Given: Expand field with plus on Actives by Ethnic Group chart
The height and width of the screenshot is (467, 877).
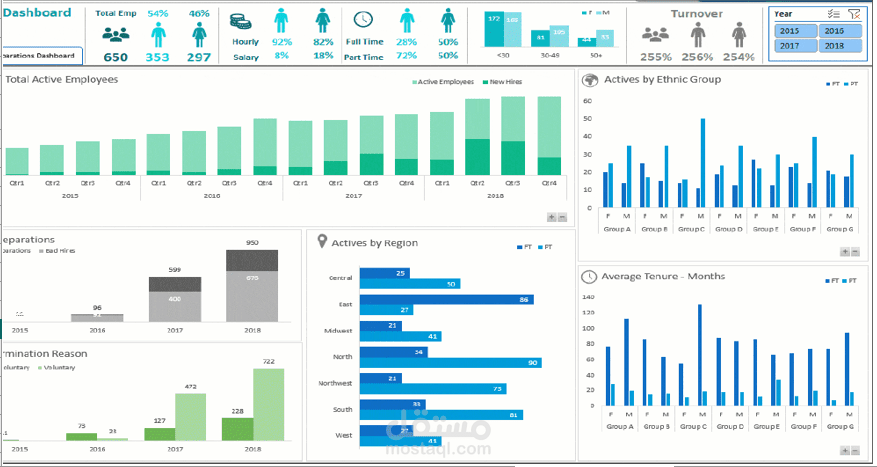Looking at the screenshot, I should [x=845, y=252].
